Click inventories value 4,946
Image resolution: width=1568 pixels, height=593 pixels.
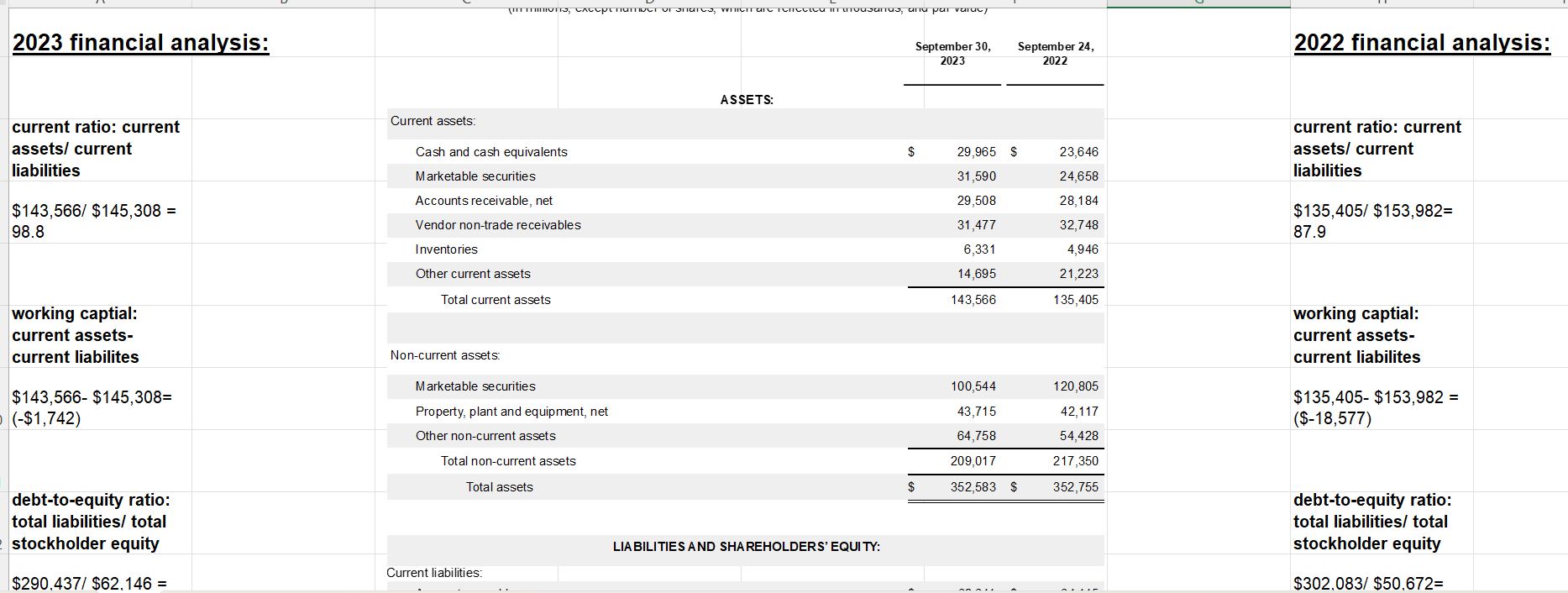point(1083,249)
